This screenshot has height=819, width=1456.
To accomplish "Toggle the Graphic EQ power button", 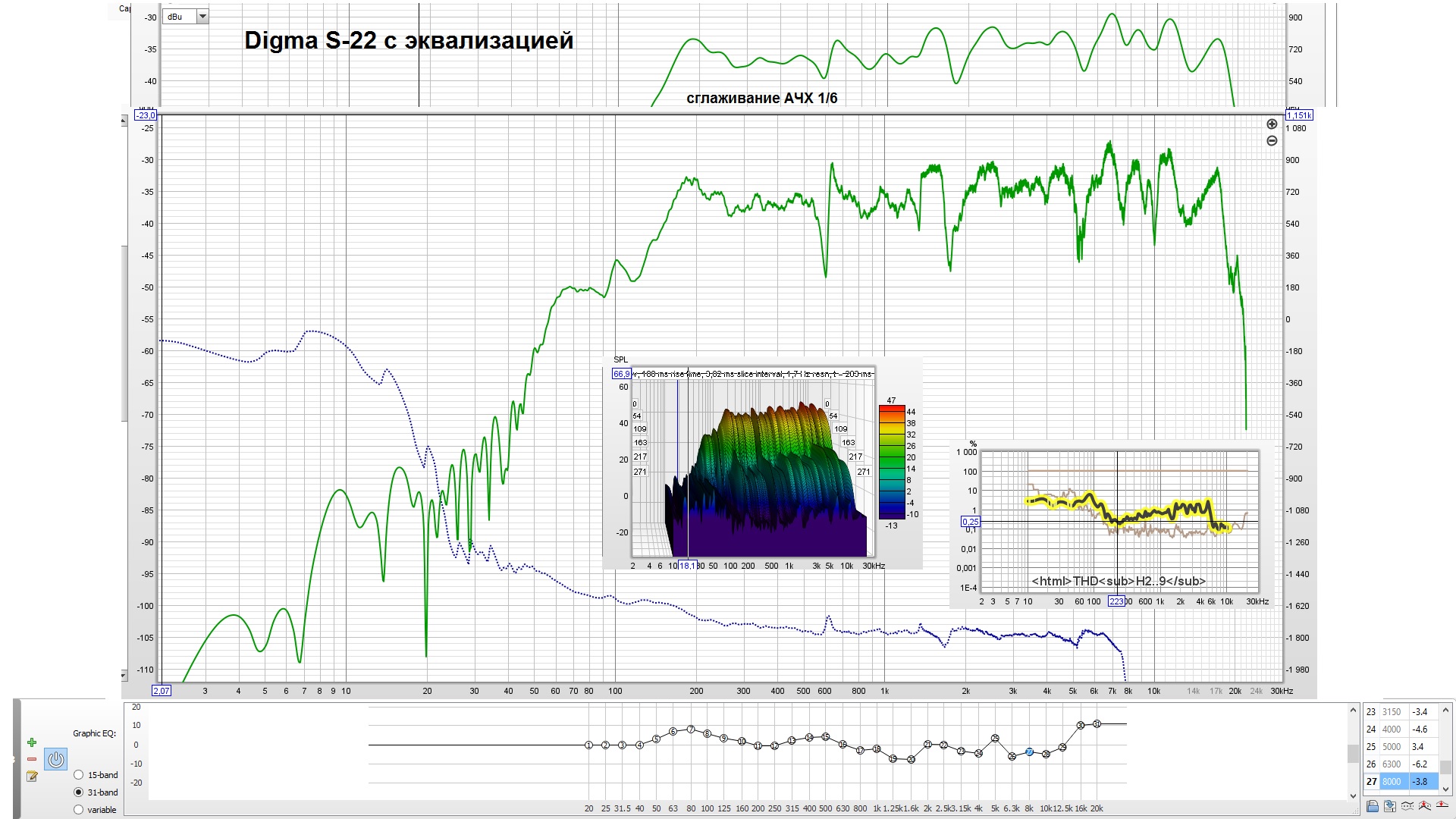I will click(56, 759).
